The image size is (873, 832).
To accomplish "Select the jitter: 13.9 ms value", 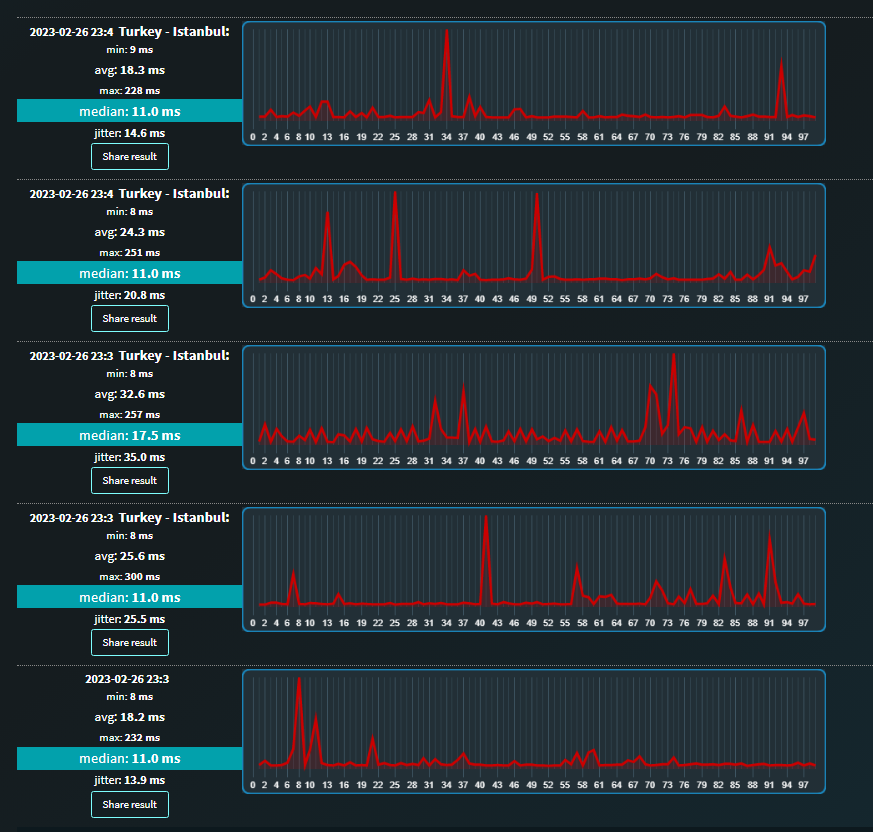I will pos(130,780).
